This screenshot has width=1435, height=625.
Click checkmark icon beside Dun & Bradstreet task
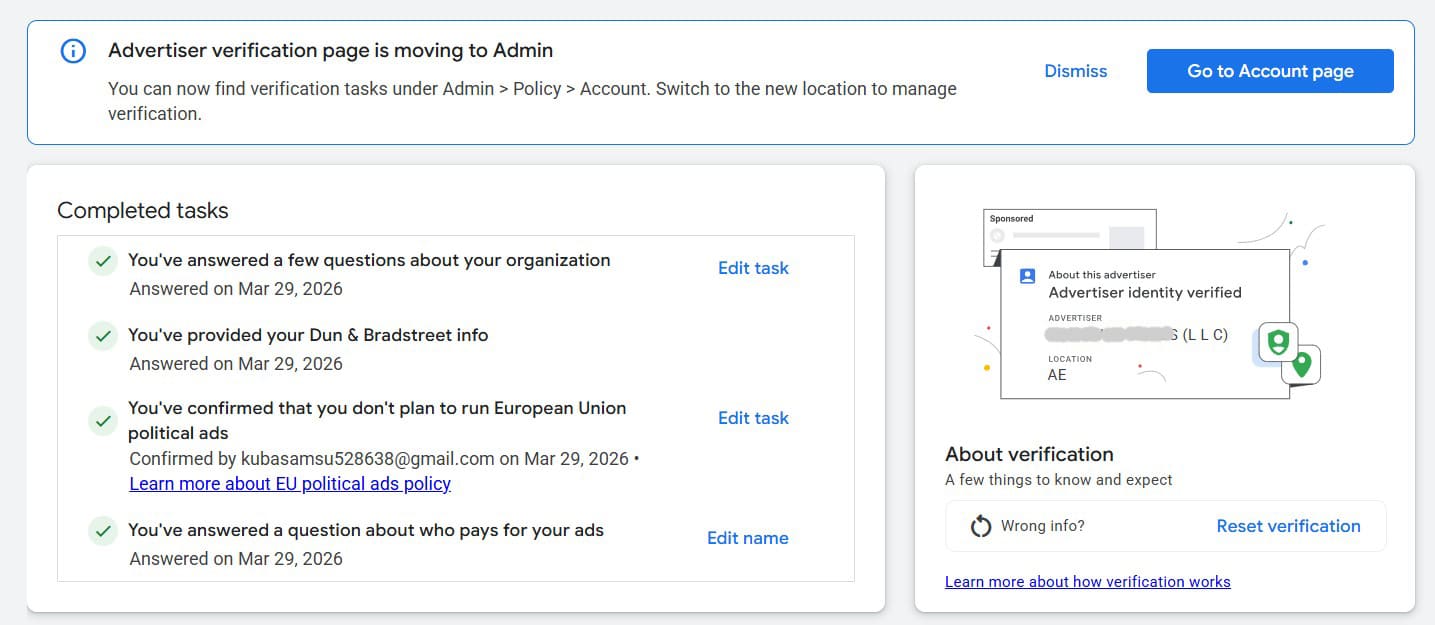[x=102, y=337]
